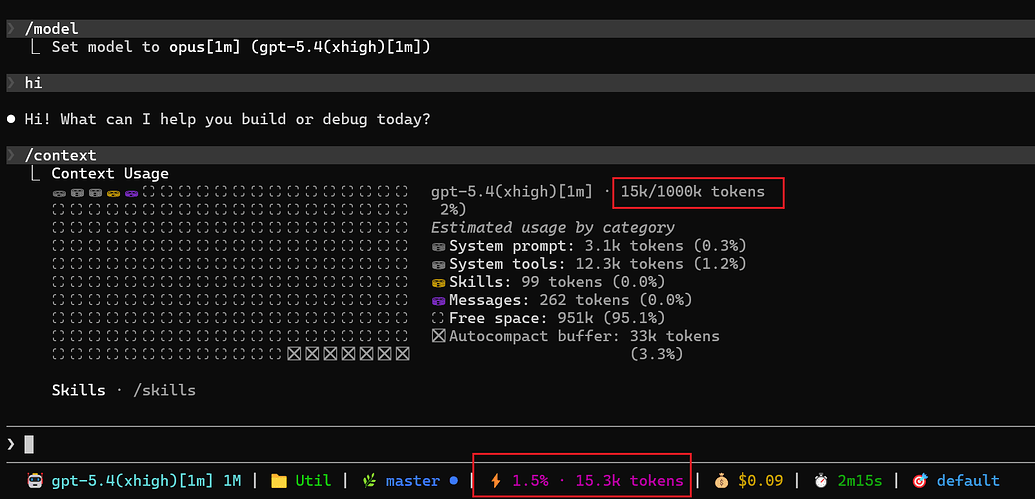The height and width of the screenshot is (499, 1035).
Task: Click the blue dot after master
Action: [453, 481]
